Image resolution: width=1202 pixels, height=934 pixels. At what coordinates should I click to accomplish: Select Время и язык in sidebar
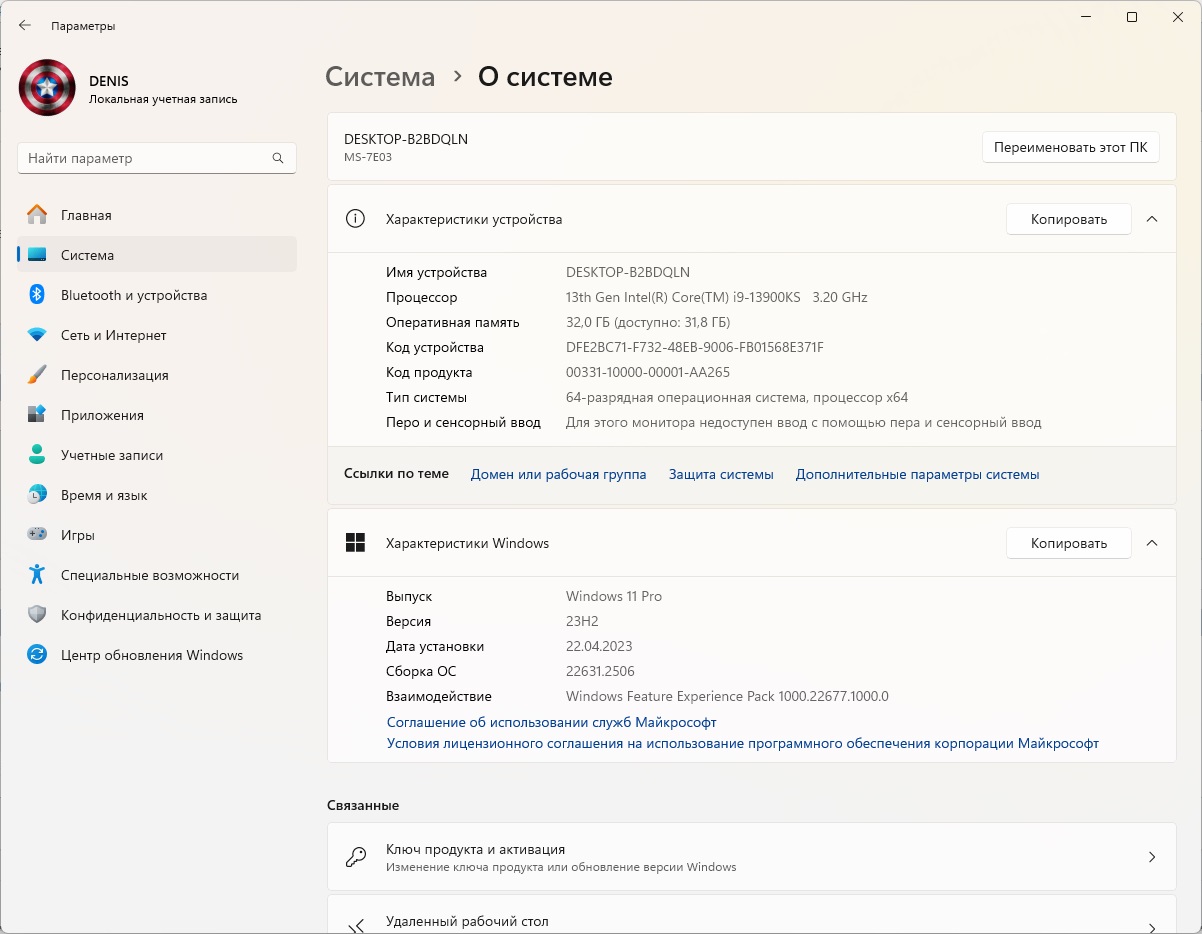tap(104, 495)
